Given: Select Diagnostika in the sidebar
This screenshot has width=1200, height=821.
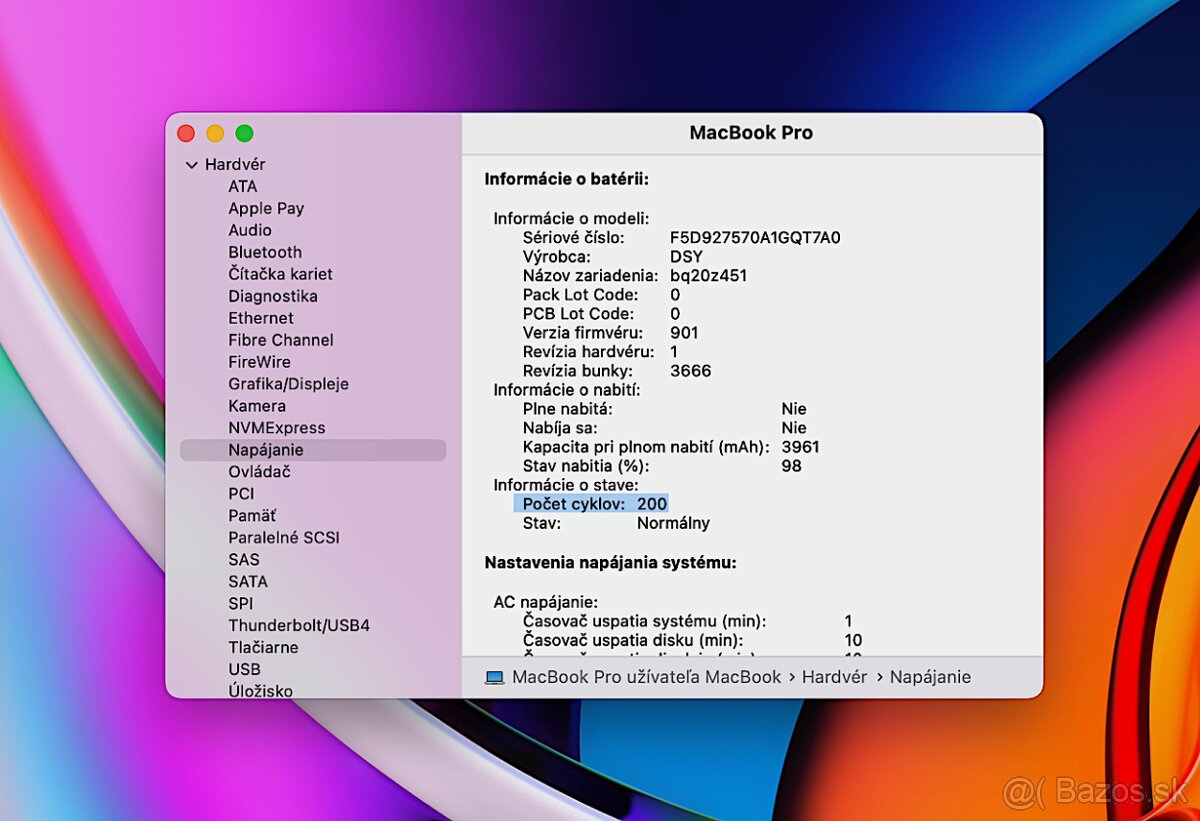Looking at the screenshot, I should (x=272, y=296).
